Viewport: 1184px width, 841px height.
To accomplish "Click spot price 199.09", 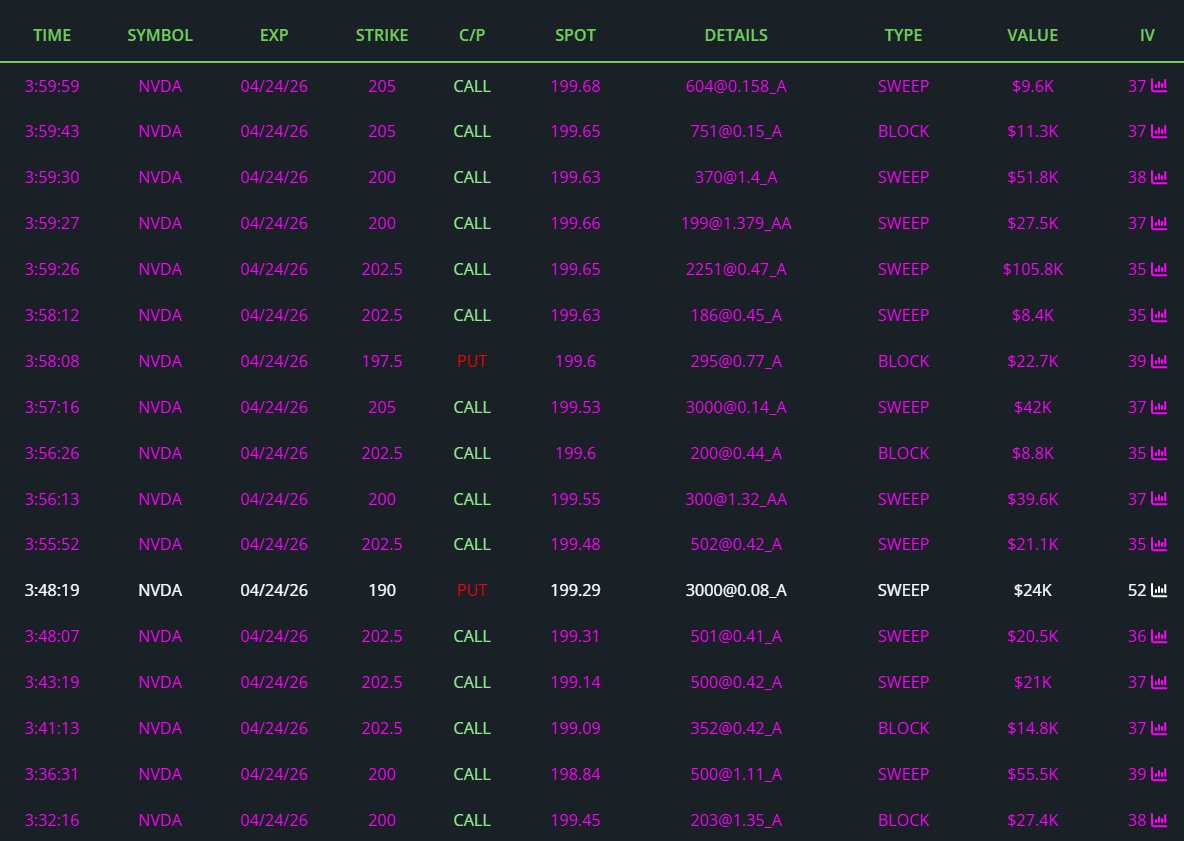I will click(x=575, y=729).
